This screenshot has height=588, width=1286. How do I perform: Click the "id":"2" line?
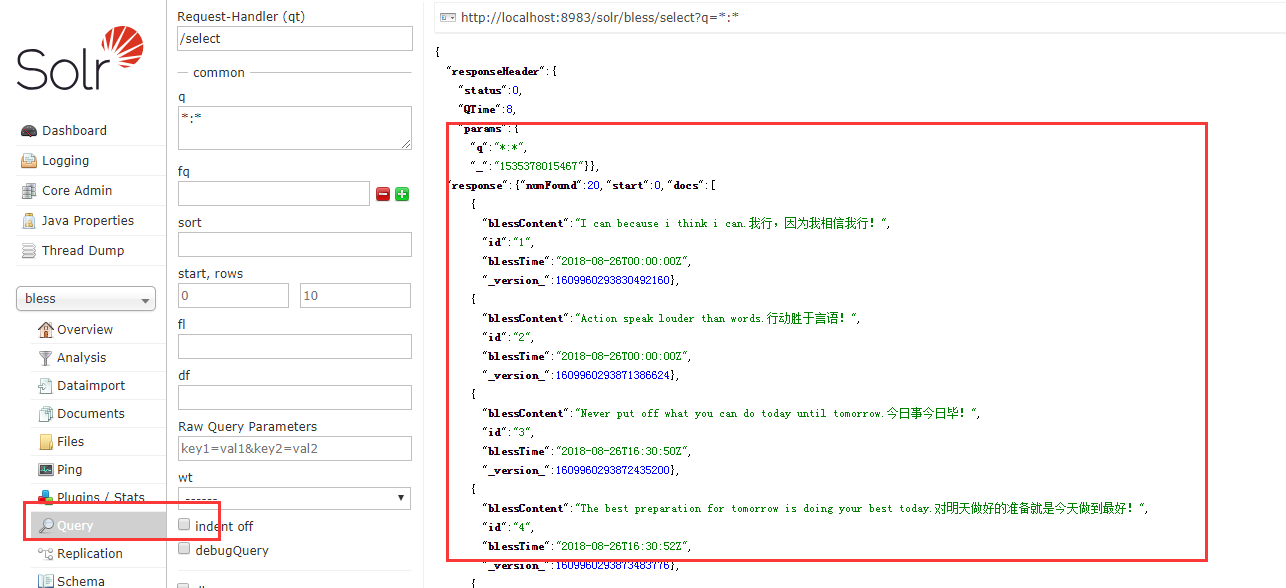[x=508, y=338]
